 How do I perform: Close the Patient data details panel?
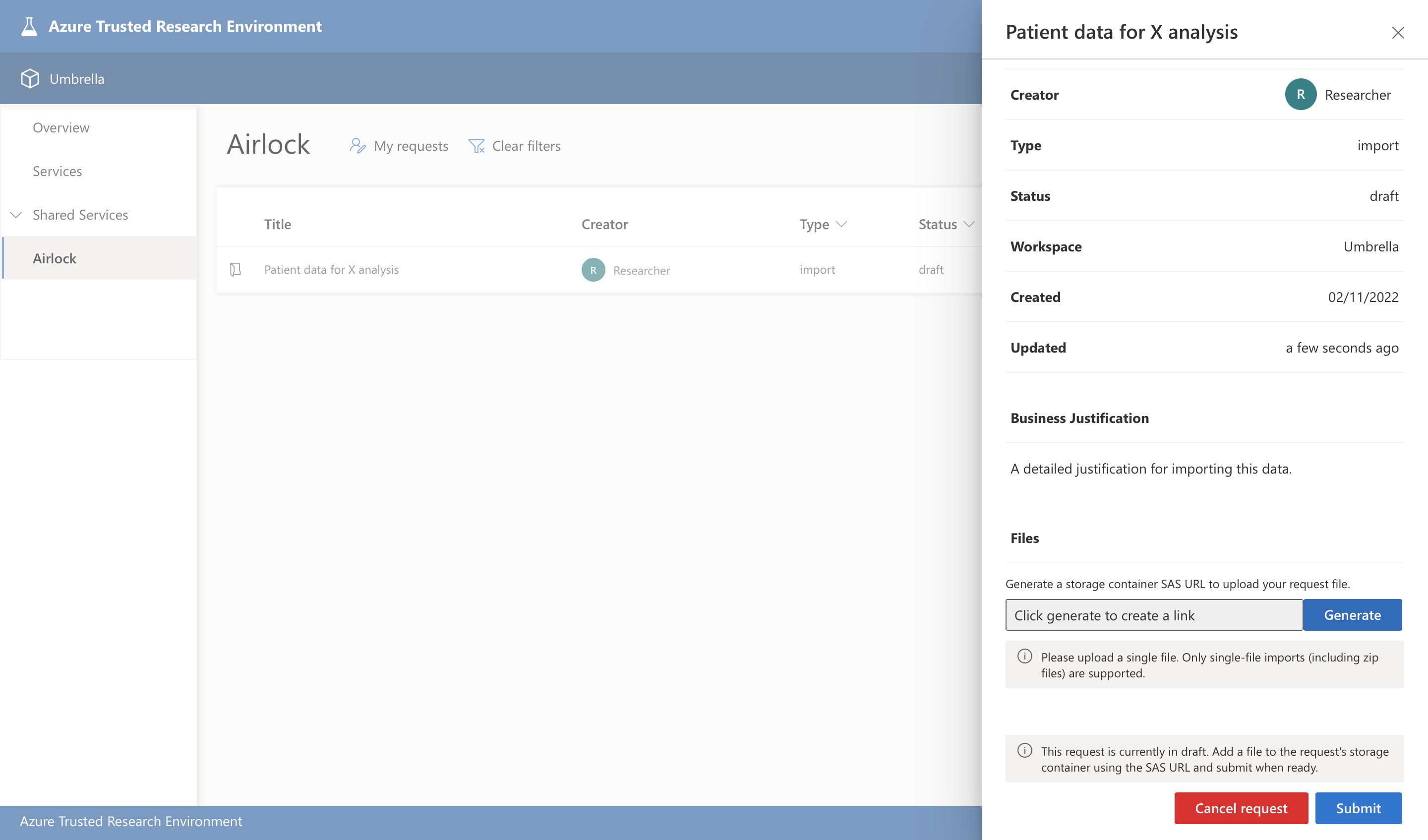point(1397,33)
